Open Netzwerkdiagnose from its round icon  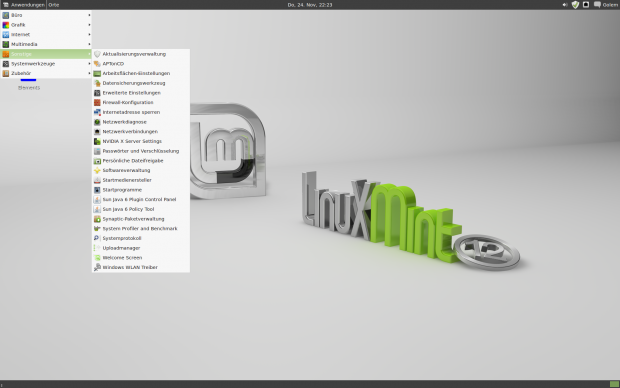pyautogui.click(x=97, y=122)
